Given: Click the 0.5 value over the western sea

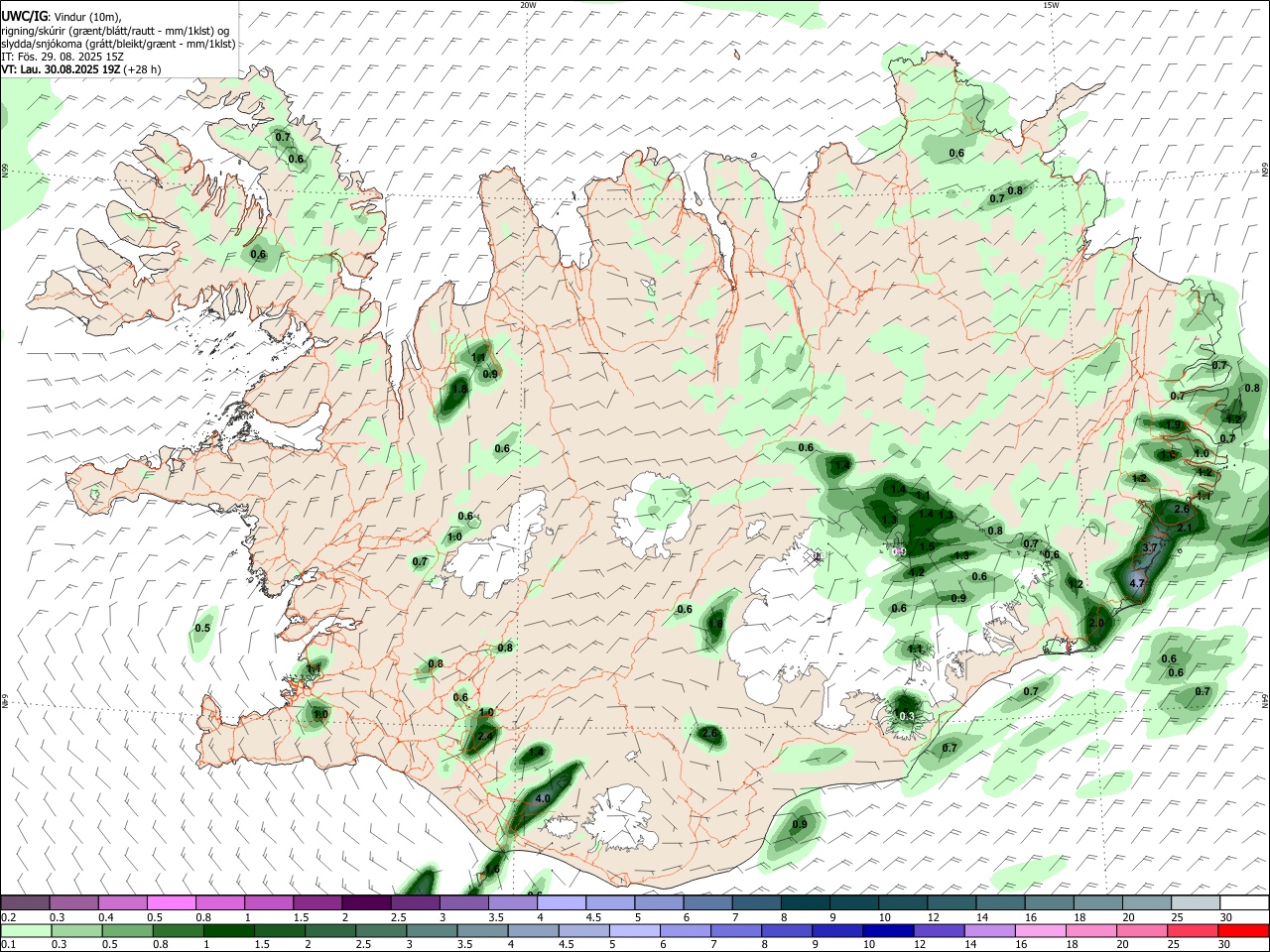Looking at the screenshot, I should pos(202,628).
